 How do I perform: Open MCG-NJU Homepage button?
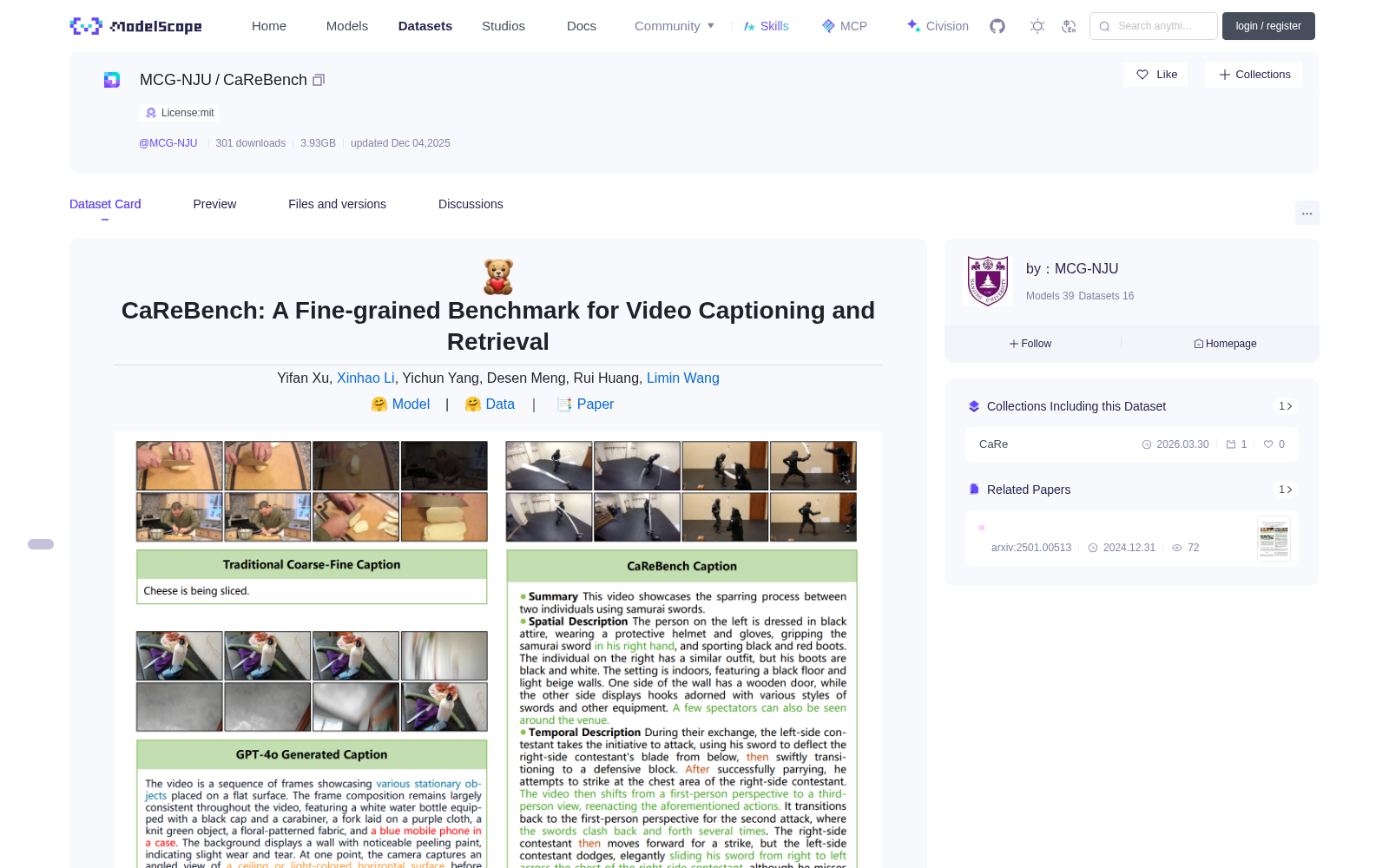pyautogui.click(x=1225, y=344)
